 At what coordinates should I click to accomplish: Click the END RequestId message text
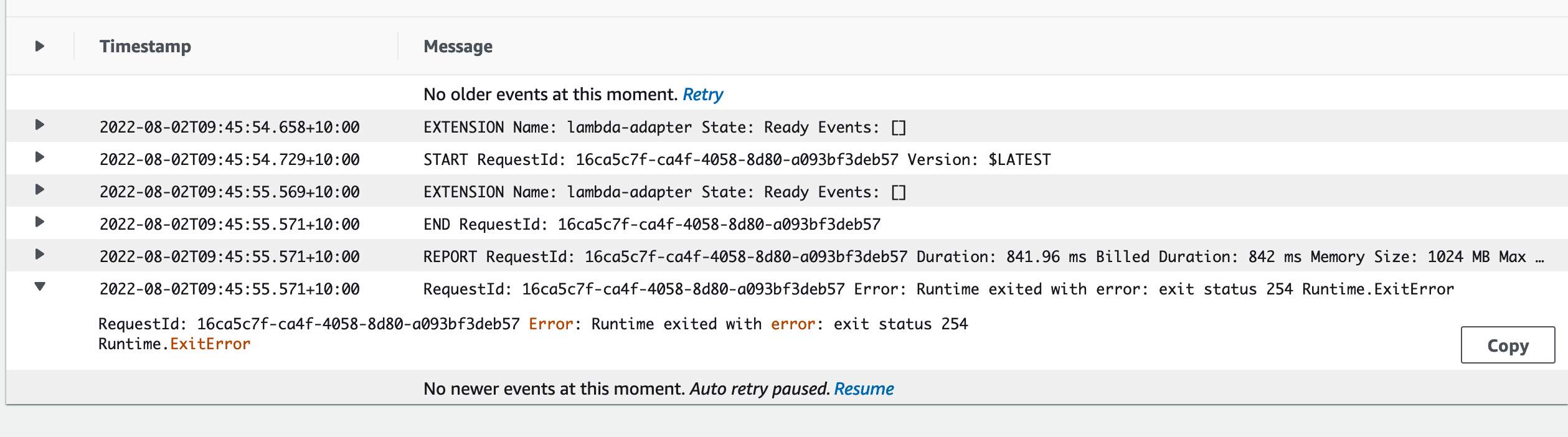[652, 225]
